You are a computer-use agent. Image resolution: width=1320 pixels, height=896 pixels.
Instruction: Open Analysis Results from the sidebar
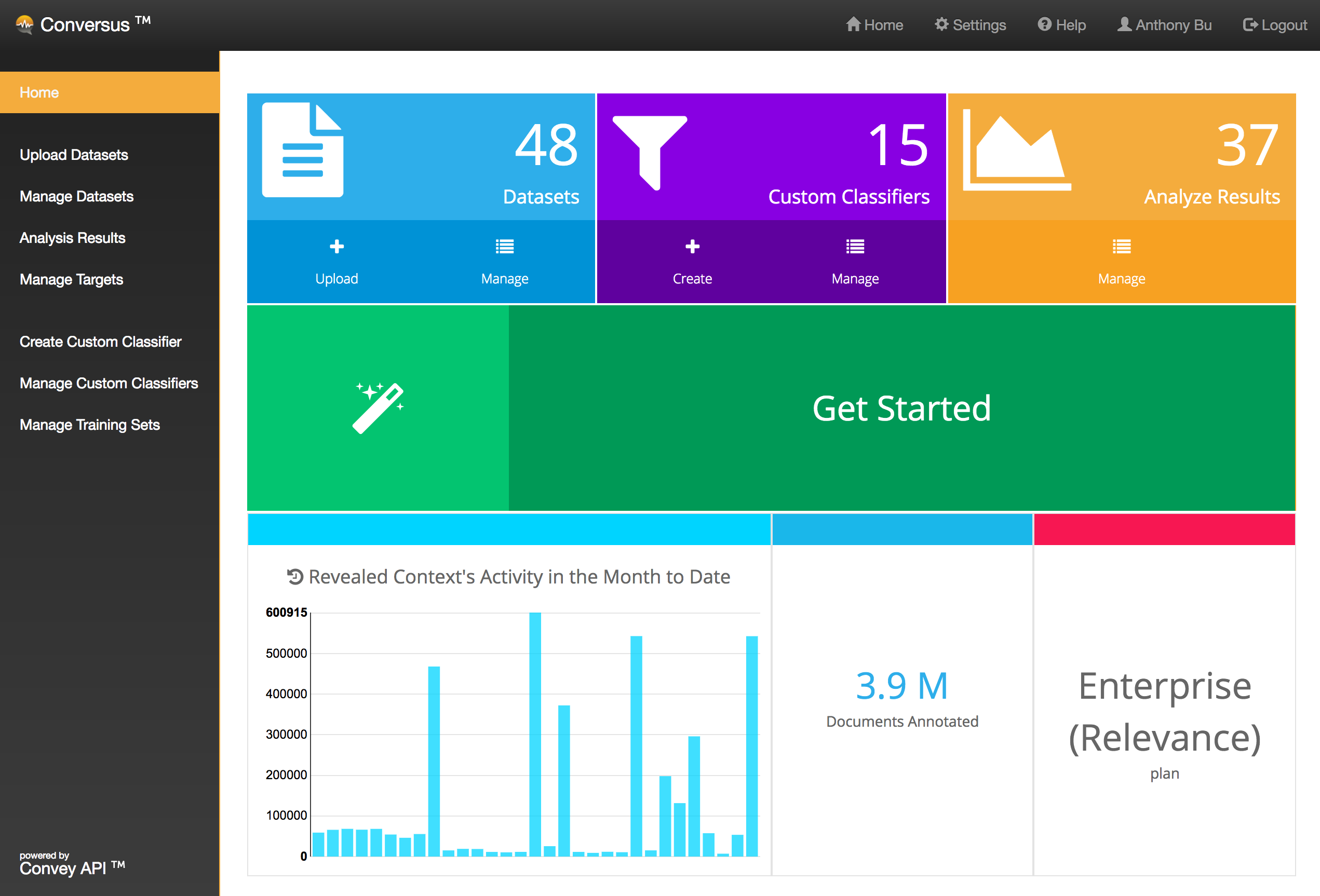click(x=72, y=238)
